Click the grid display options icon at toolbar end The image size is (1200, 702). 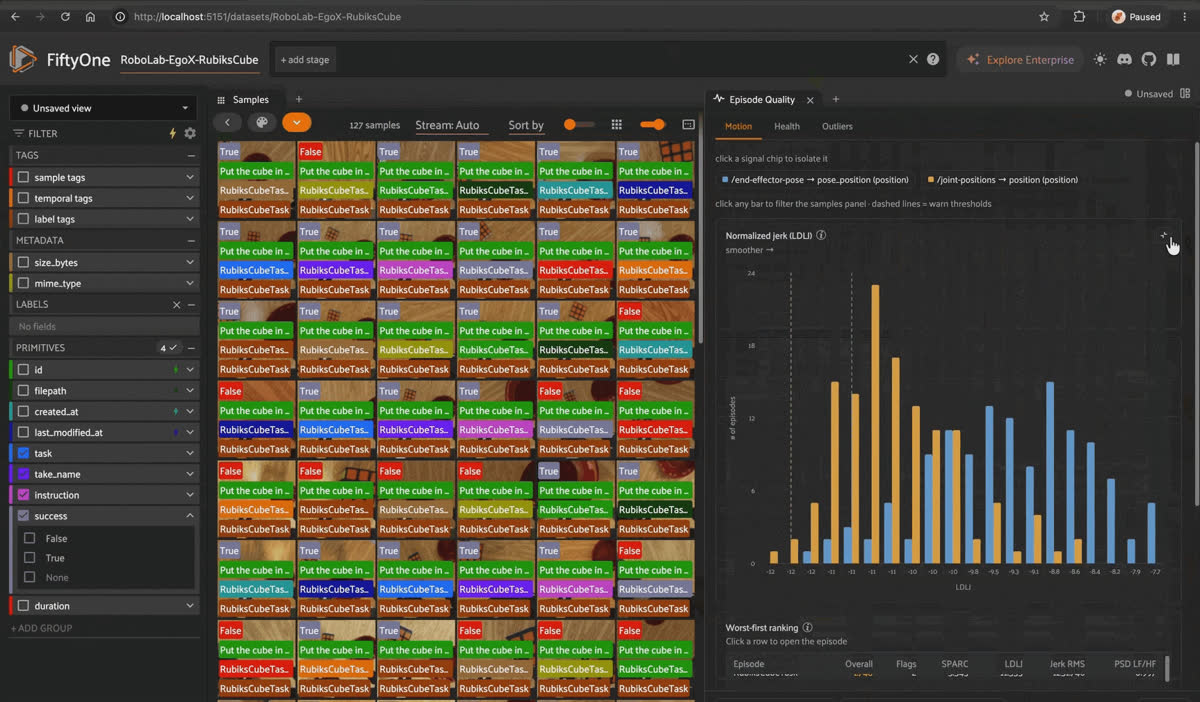(688, 125)
